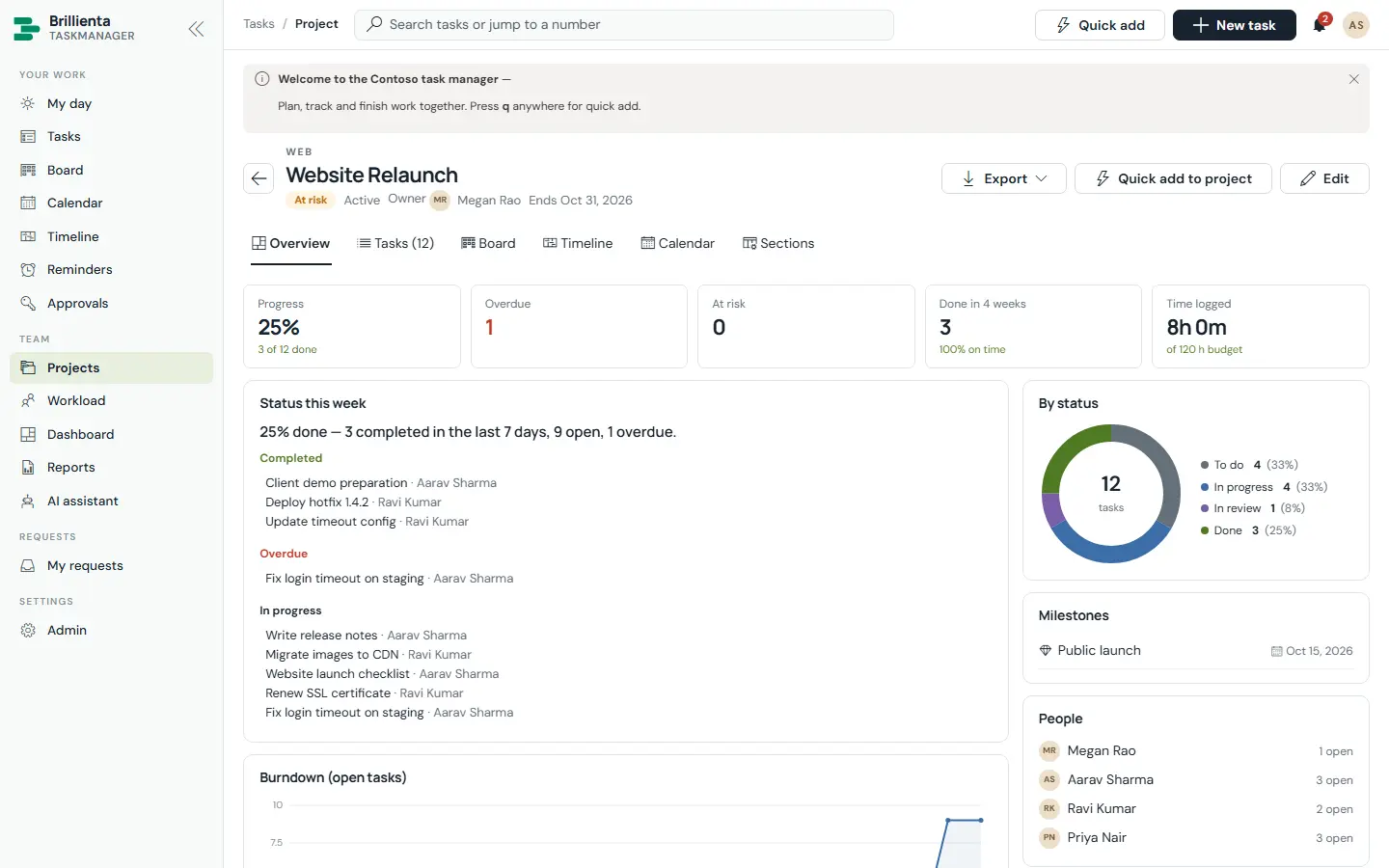Open Approvals in the sidebar
This screenshot has width=1389, height=868.
pyautogui.click(x=111, y=303)
